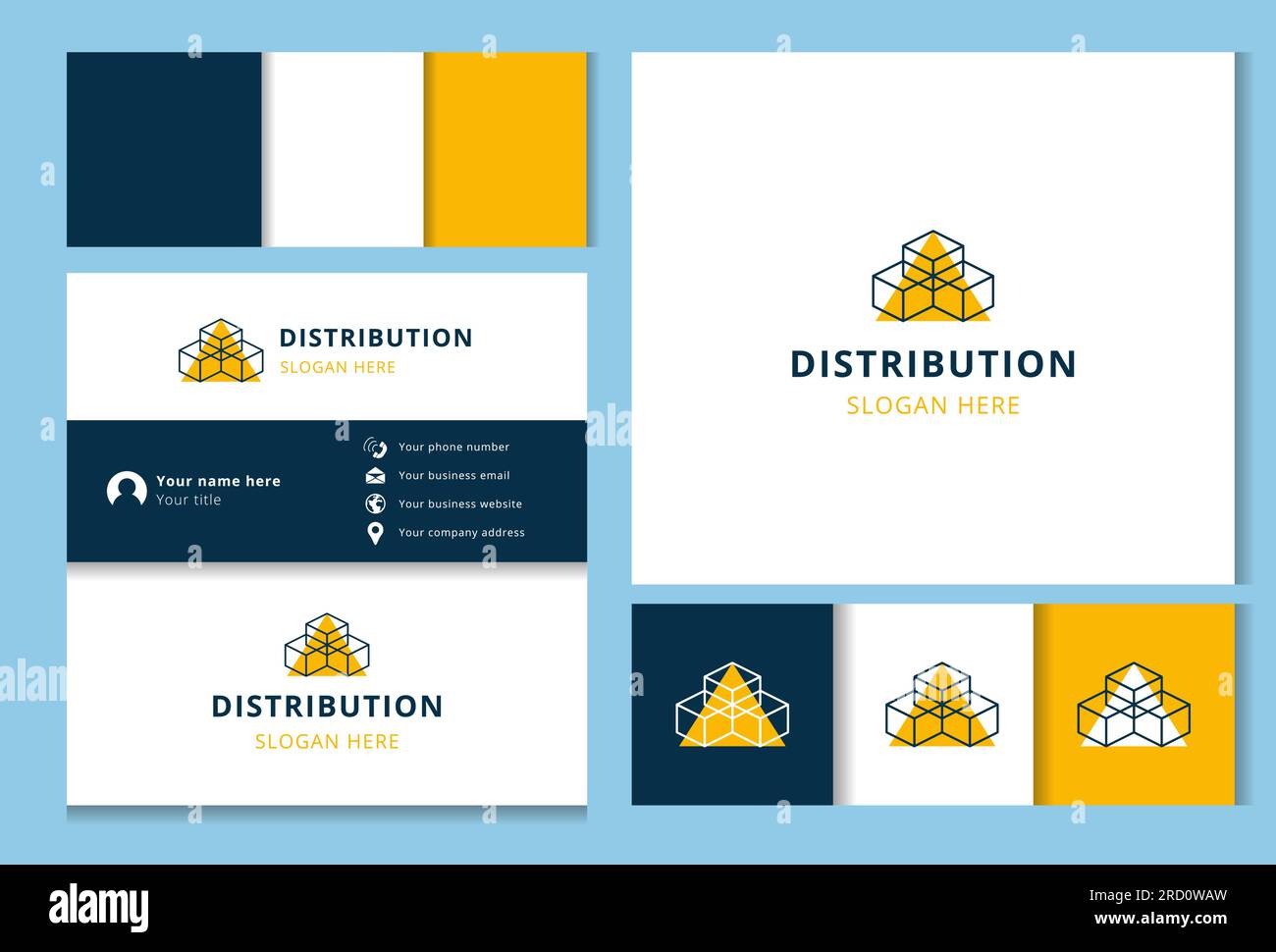Click the cube logo on yellow tile
The width and height of the screenshot is (1276, 952).
[1134, 704]
